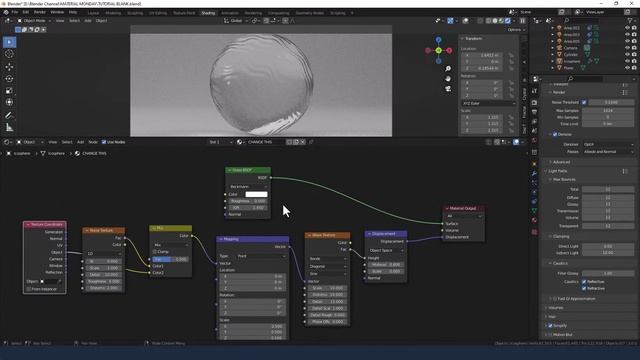Image resolution: width=640 pixels, height=360 pixels.
Task: Adjust Glass BSDF Roughness slider
Action: (248, 201)
